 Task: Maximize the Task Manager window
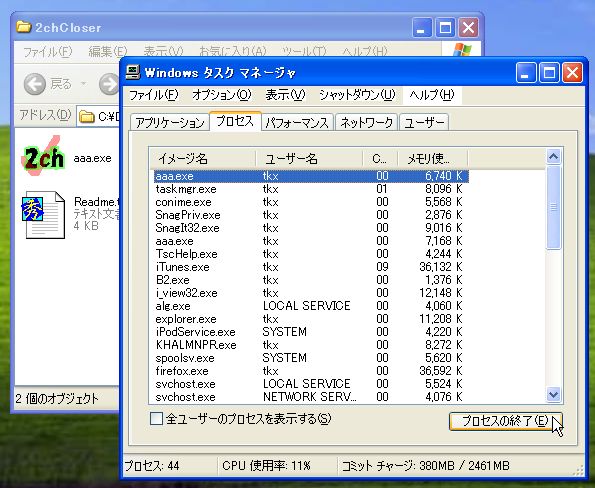549,72
